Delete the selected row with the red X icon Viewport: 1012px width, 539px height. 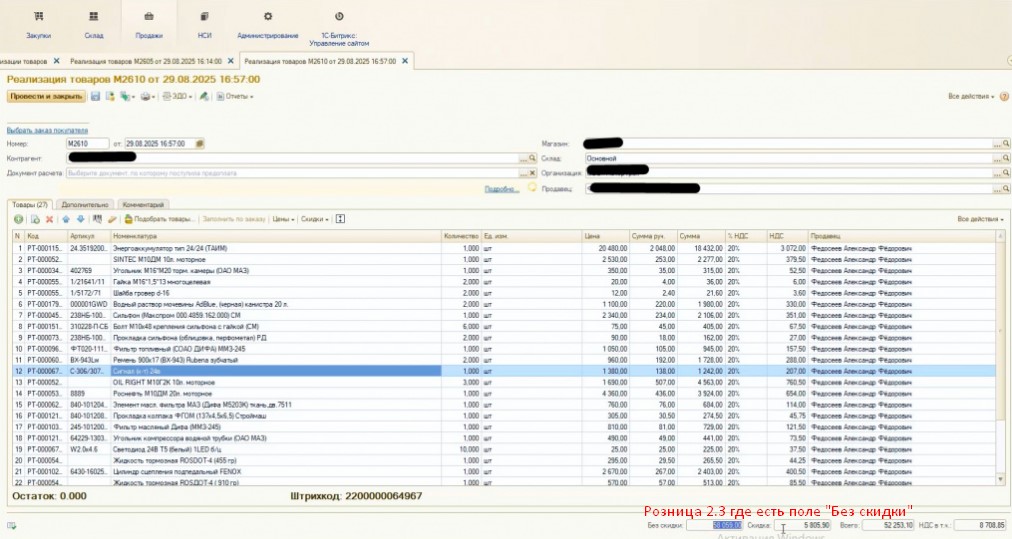(x=49, y=219)
